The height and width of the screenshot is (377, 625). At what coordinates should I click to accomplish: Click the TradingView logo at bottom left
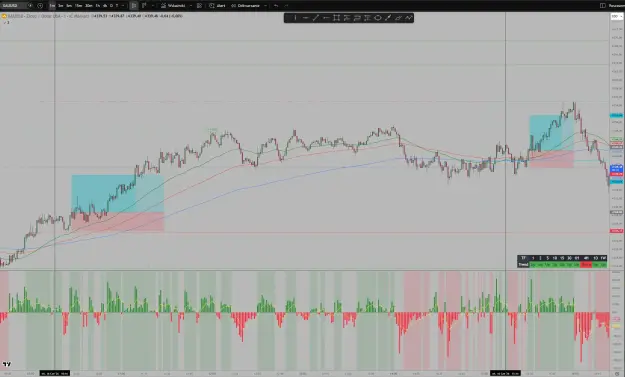pyautogui.click(x=7, y=364)
